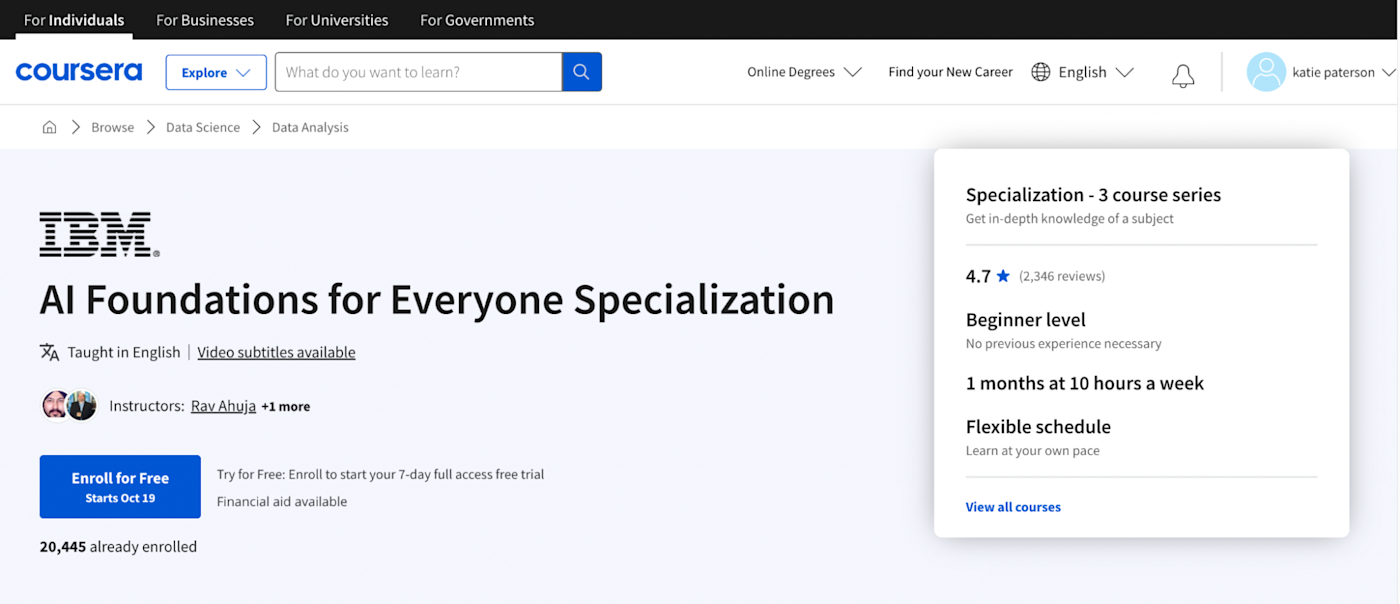Click the instructor avatars thumbnail
The height and width of the screenshot is (604, 1400).
click(69, 405)
